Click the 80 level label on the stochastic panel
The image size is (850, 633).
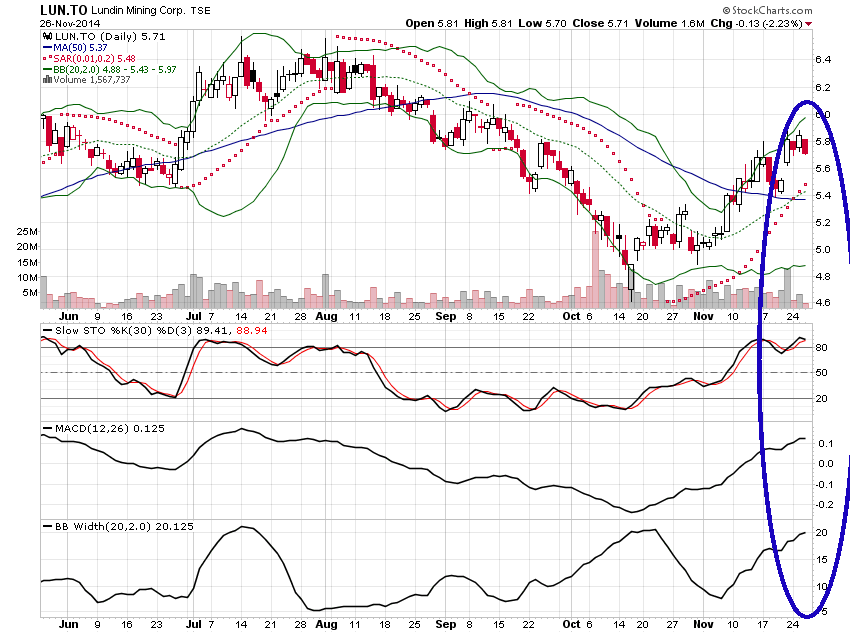point(822,347)
